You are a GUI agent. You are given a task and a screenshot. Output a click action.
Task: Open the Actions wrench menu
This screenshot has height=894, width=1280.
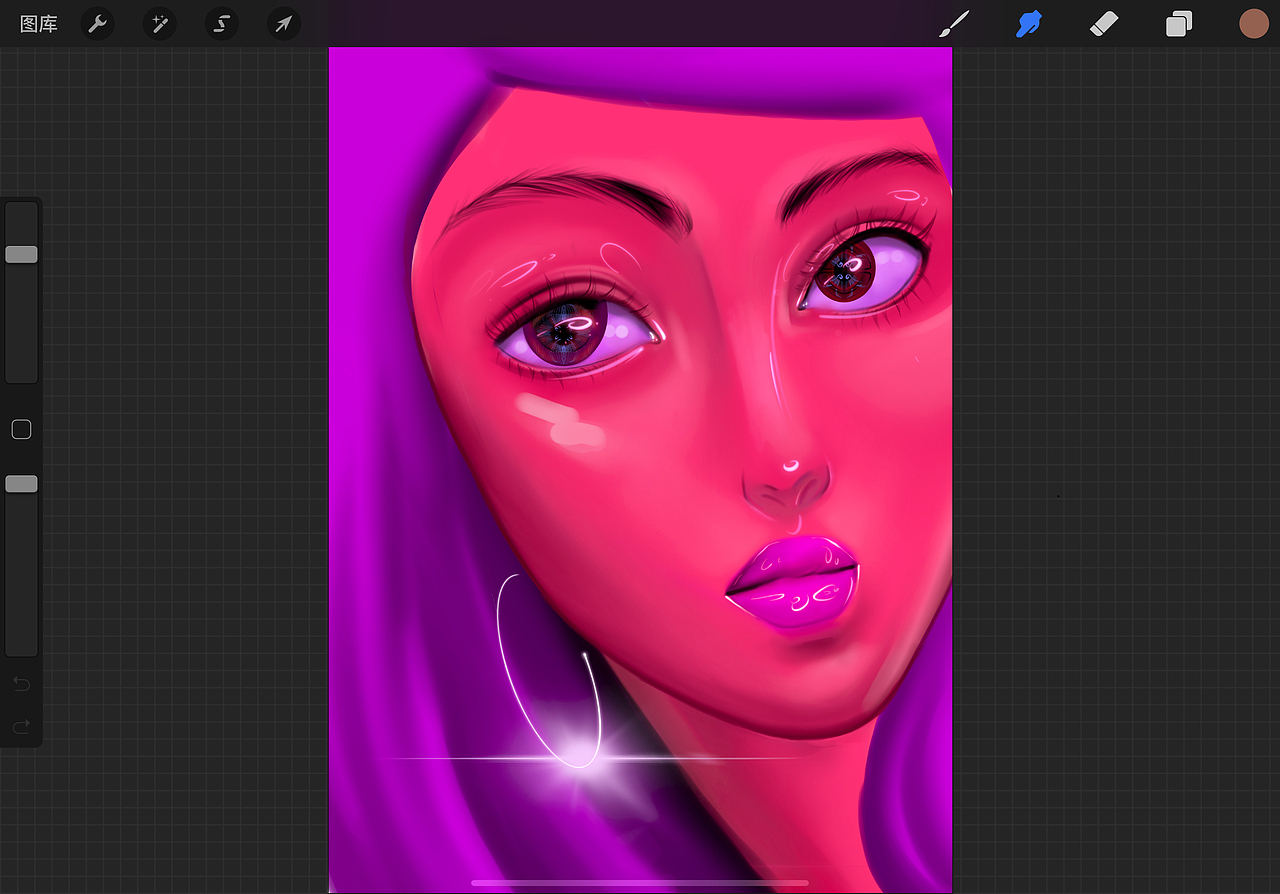pos(97,24)
